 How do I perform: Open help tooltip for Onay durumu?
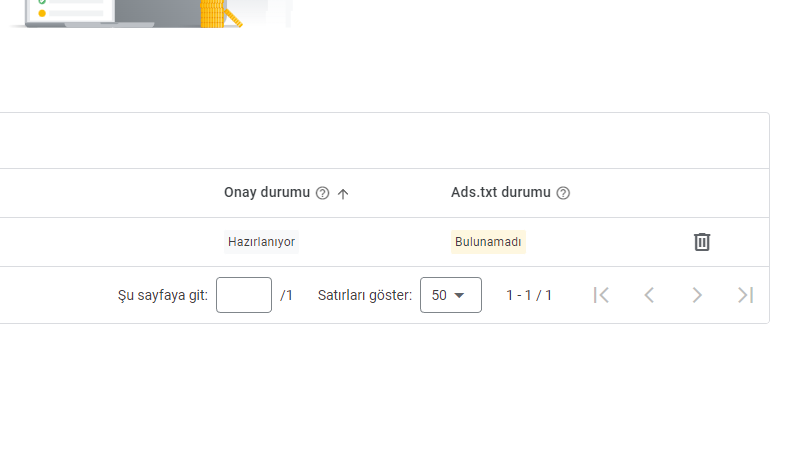322,193
